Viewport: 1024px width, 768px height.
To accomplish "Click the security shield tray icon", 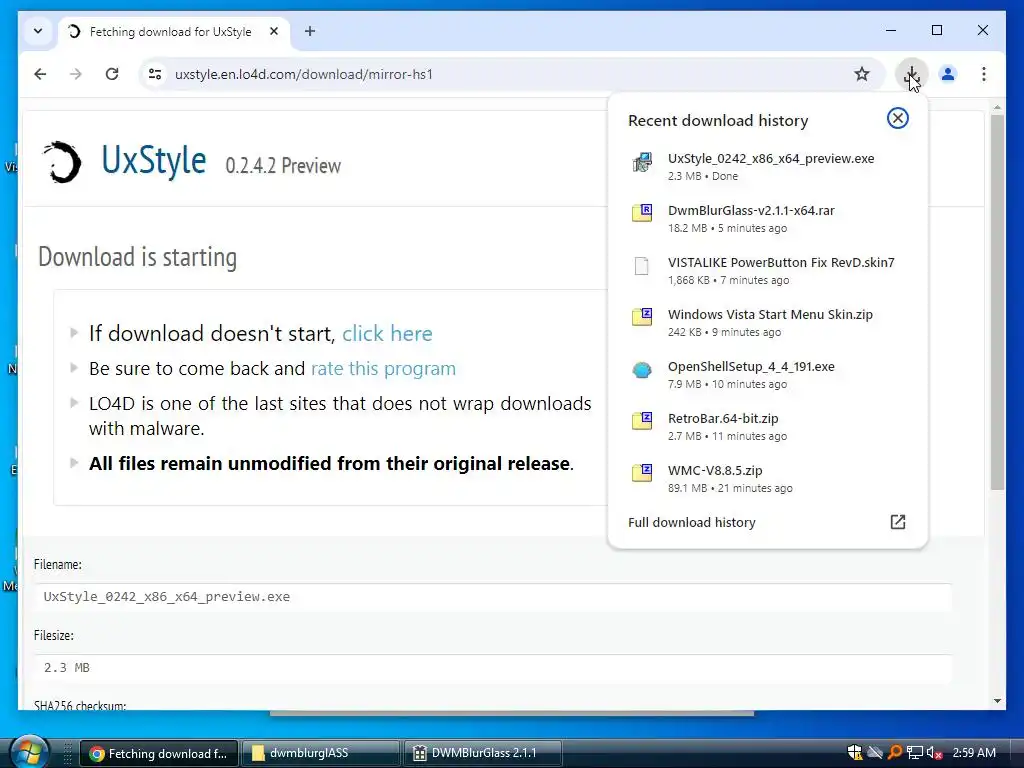I will pyautogui.click(x=854, y=752).
